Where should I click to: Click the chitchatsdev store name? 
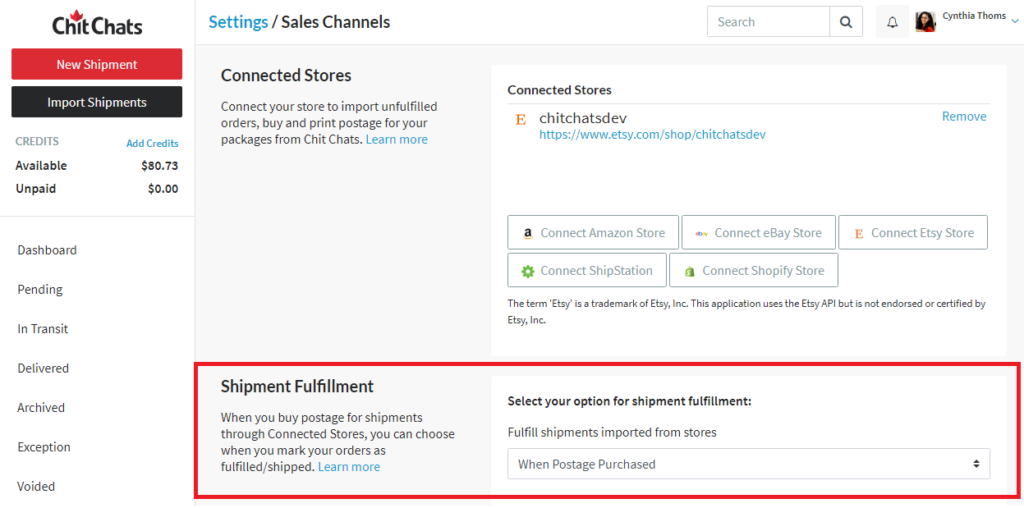pos(583,118)
